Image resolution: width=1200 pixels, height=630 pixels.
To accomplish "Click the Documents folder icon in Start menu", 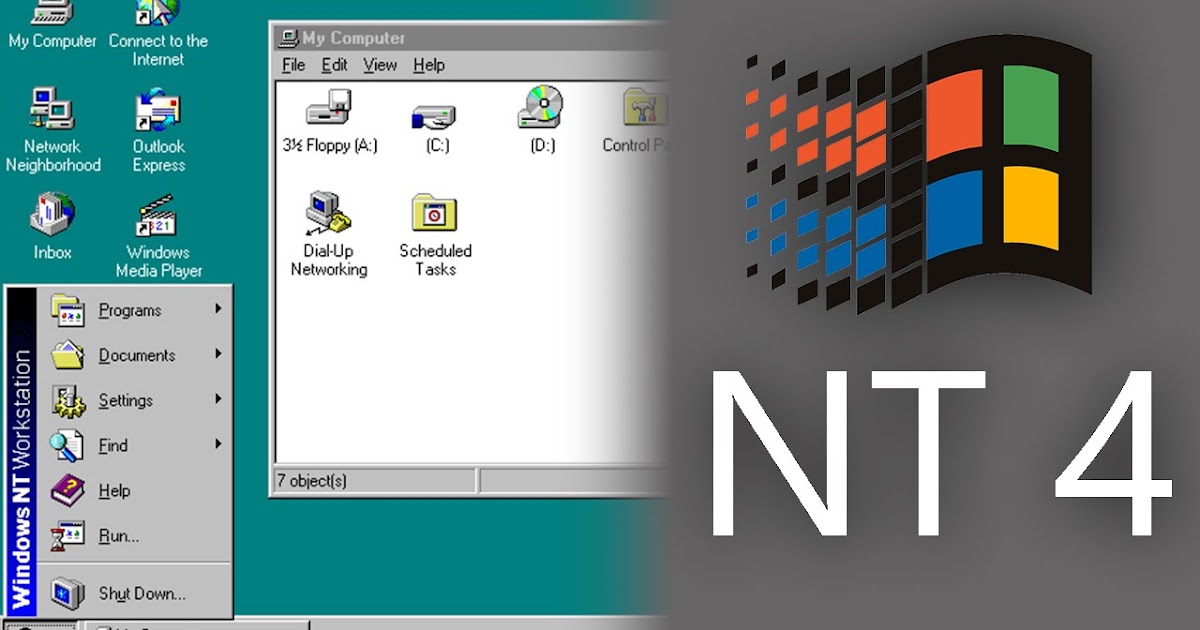I will tap(68, 355).
